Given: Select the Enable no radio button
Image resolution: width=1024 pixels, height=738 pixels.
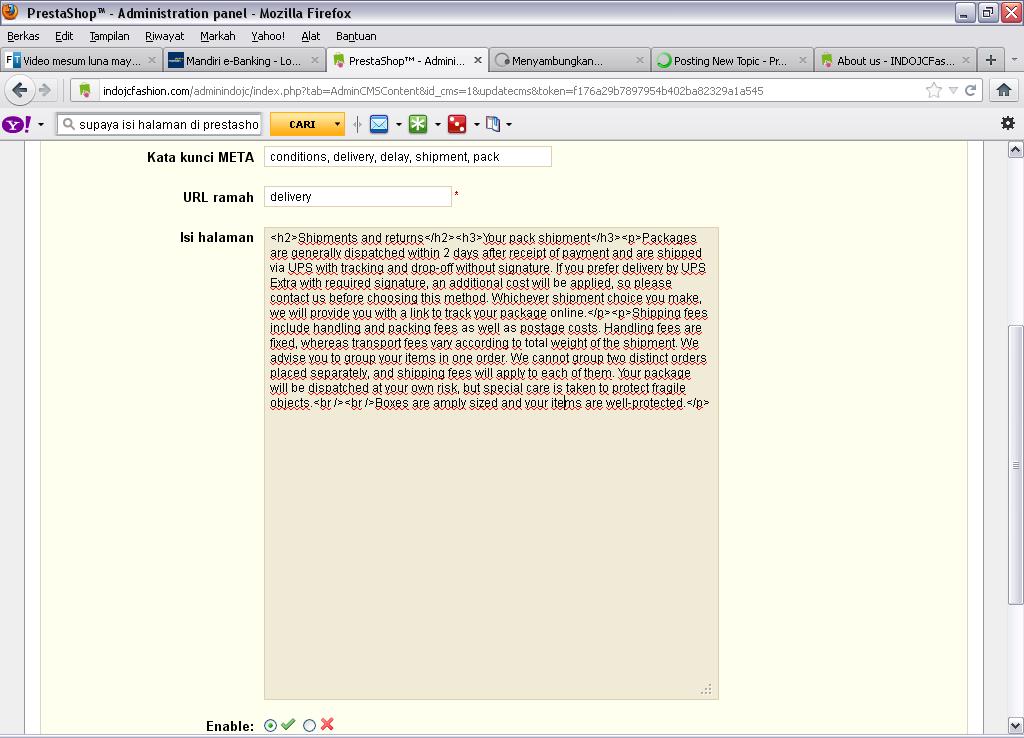Looking at the screenshot, I should [310, 726].
